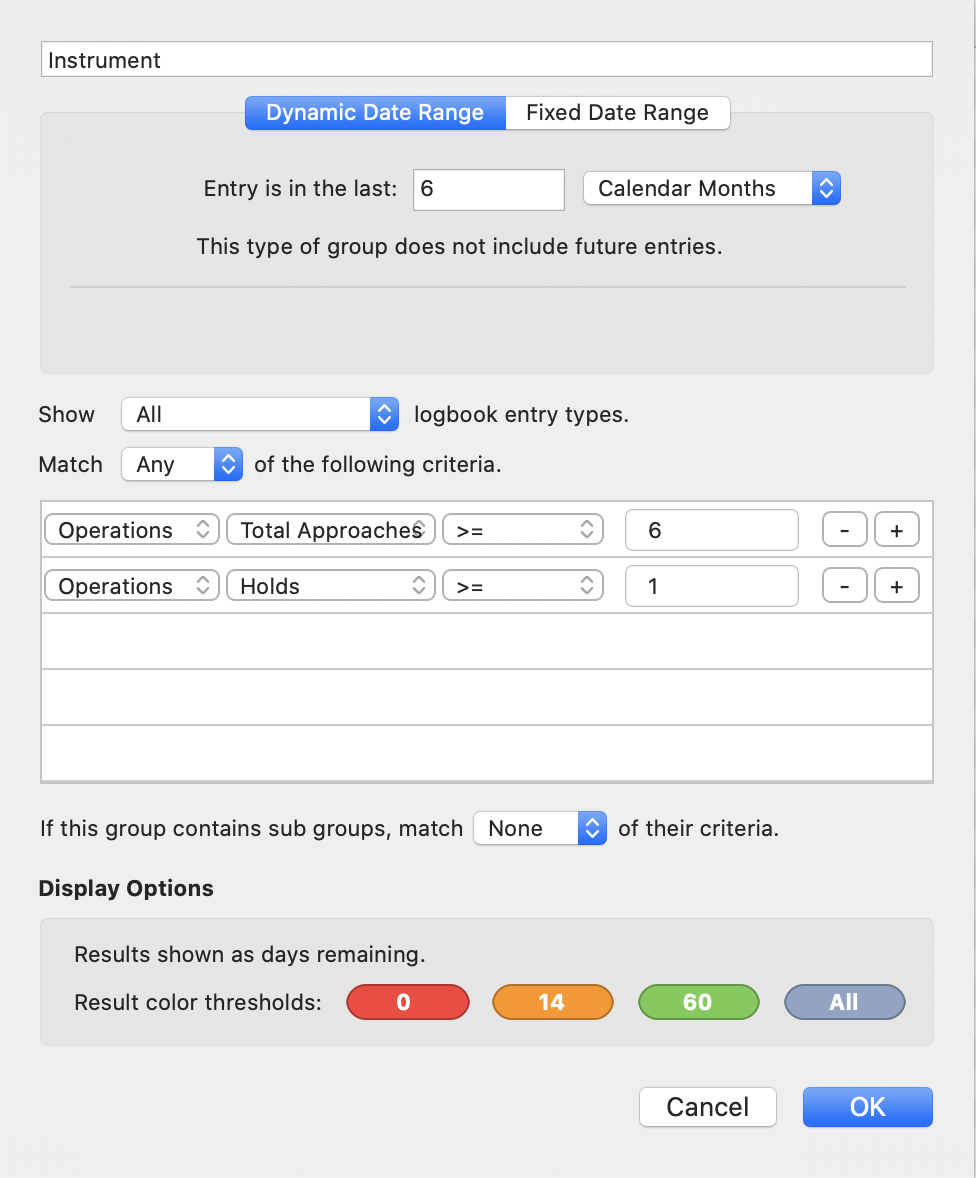Click the orange 14 threshold swatch

tap(553, 1002)
